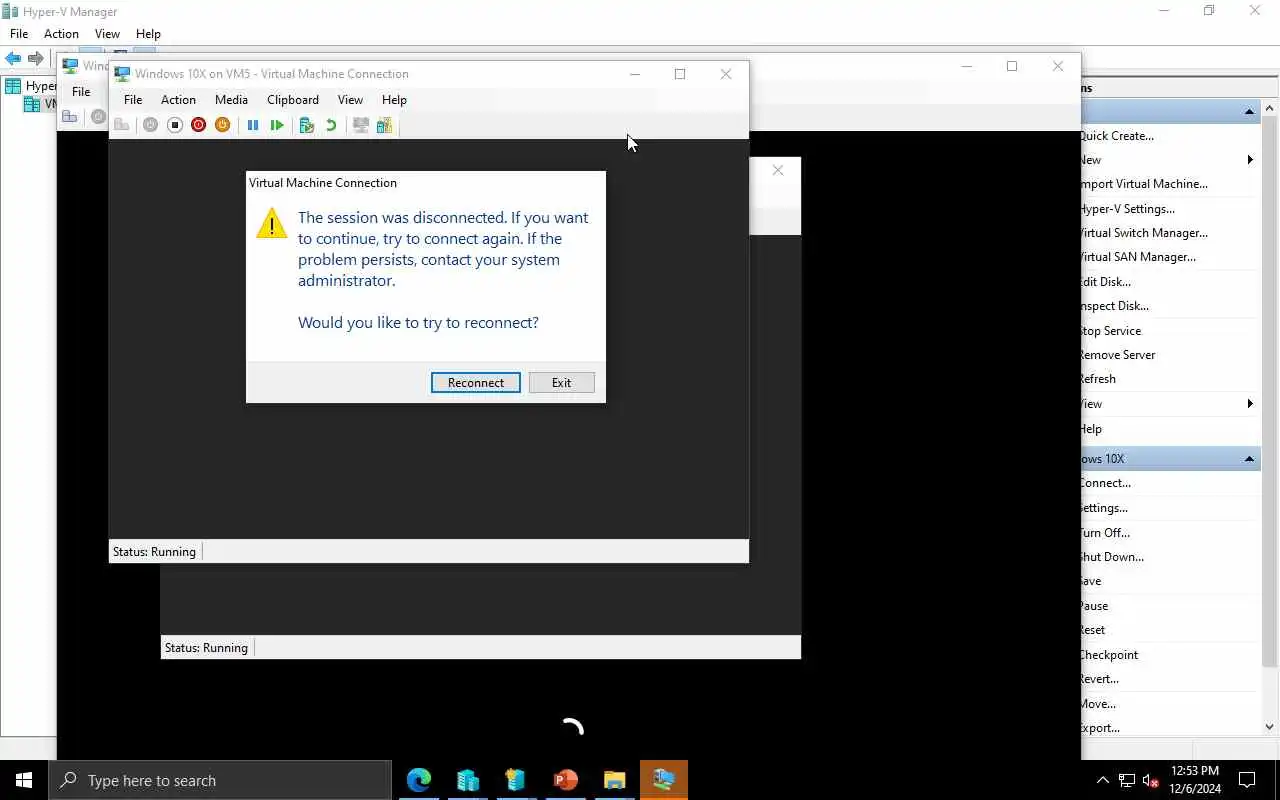Open Hyper-V Manager Help menu
1280x800 pixels.
[x=148, y=34]
